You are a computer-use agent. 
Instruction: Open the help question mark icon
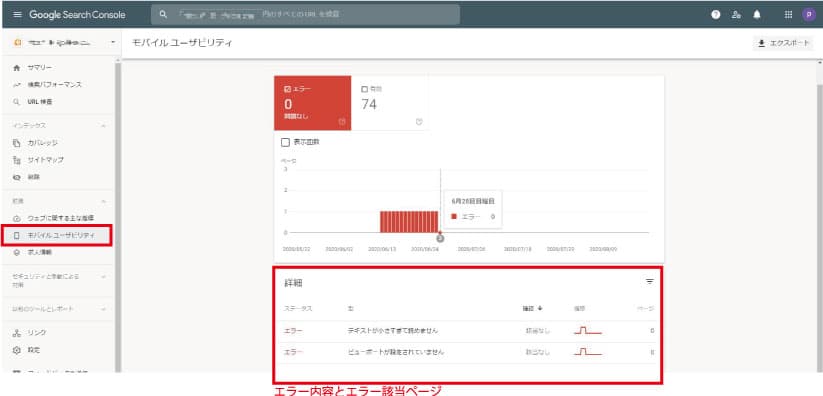coord(715,15)
